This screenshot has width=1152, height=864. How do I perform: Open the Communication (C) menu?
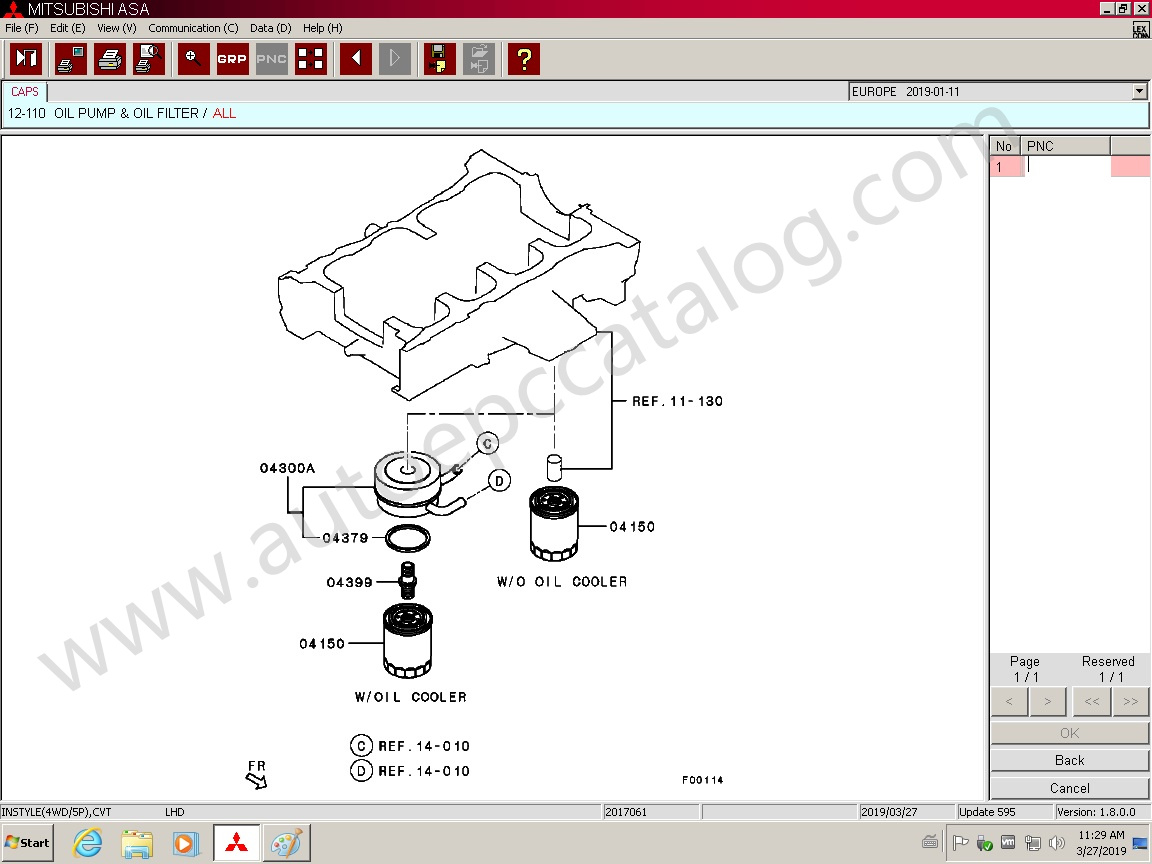pyautogui.click(x=193, y=28)
